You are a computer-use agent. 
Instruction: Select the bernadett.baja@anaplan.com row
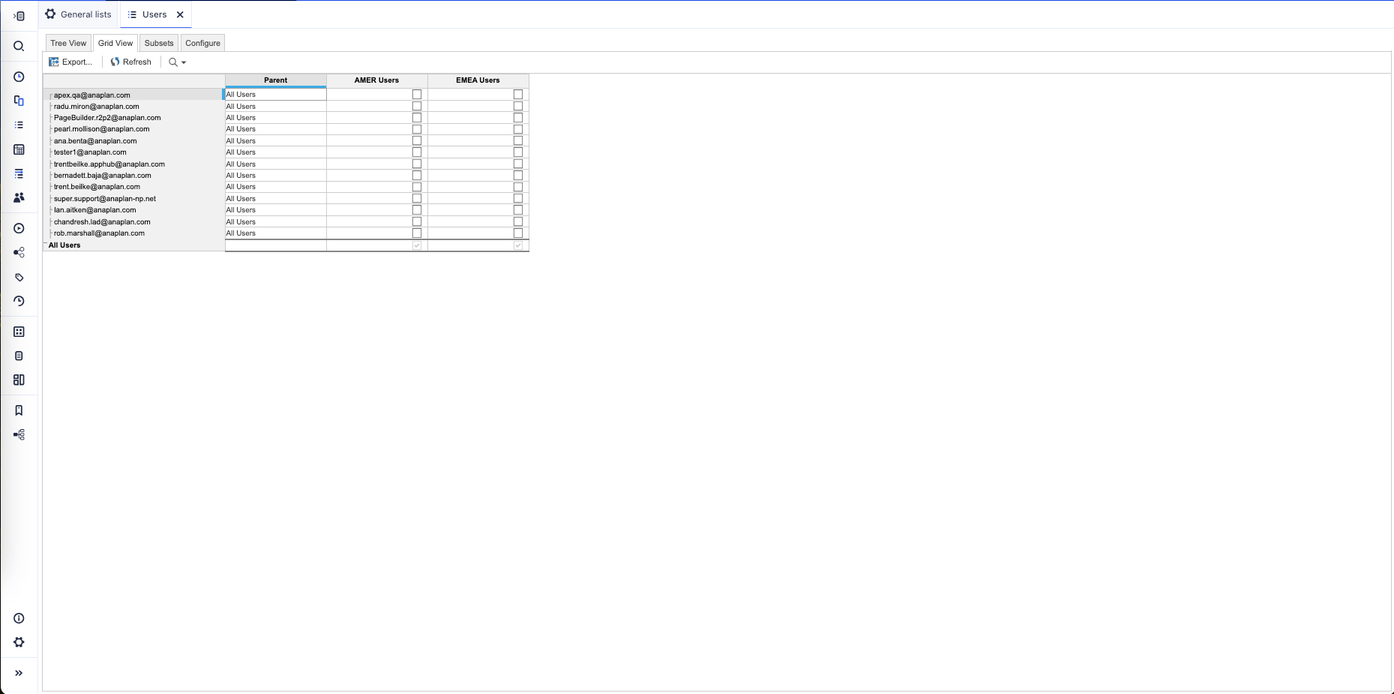pos(134,175)
